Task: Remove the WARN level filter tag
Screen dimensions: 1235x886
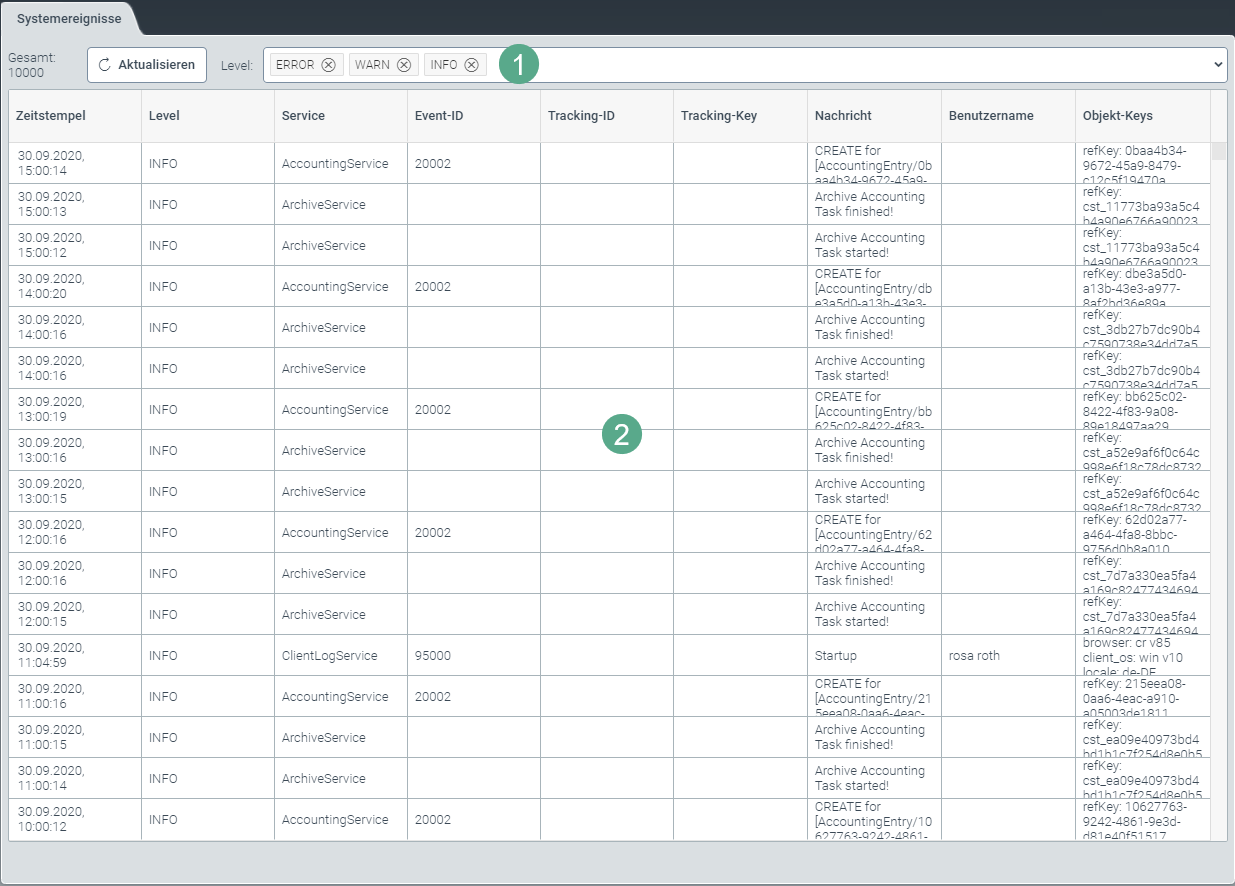Action: tap(404, 65)
